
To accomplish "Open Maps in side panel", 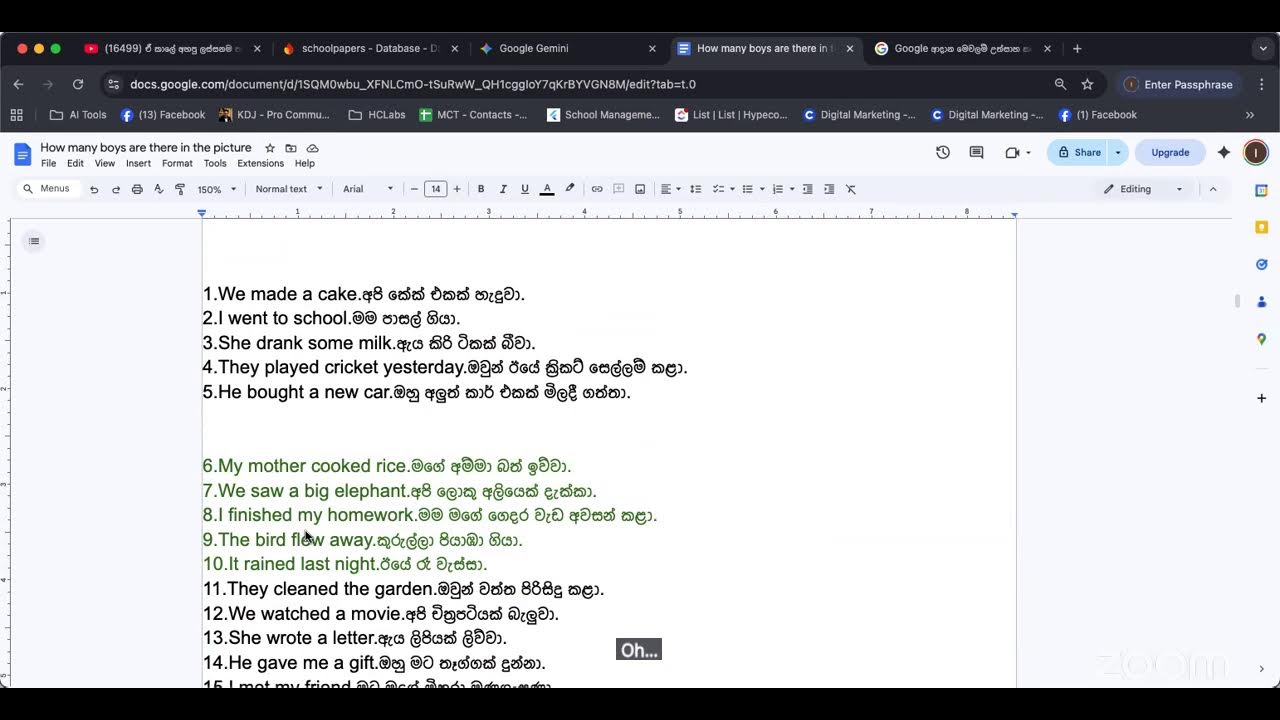I will point(1262,339).
